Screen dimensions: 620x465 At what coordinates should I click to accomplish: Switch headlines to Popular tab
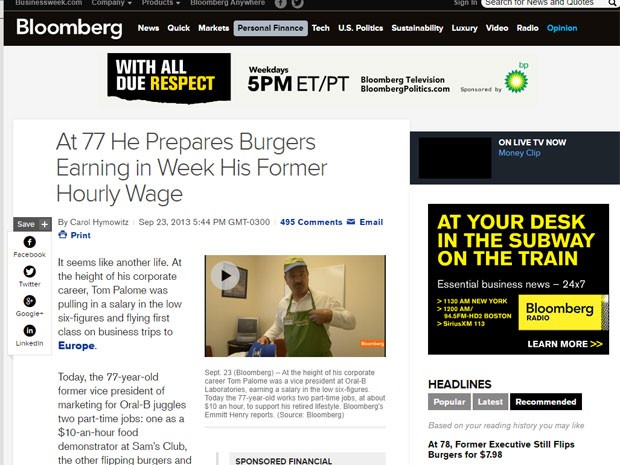coord(449,402)
